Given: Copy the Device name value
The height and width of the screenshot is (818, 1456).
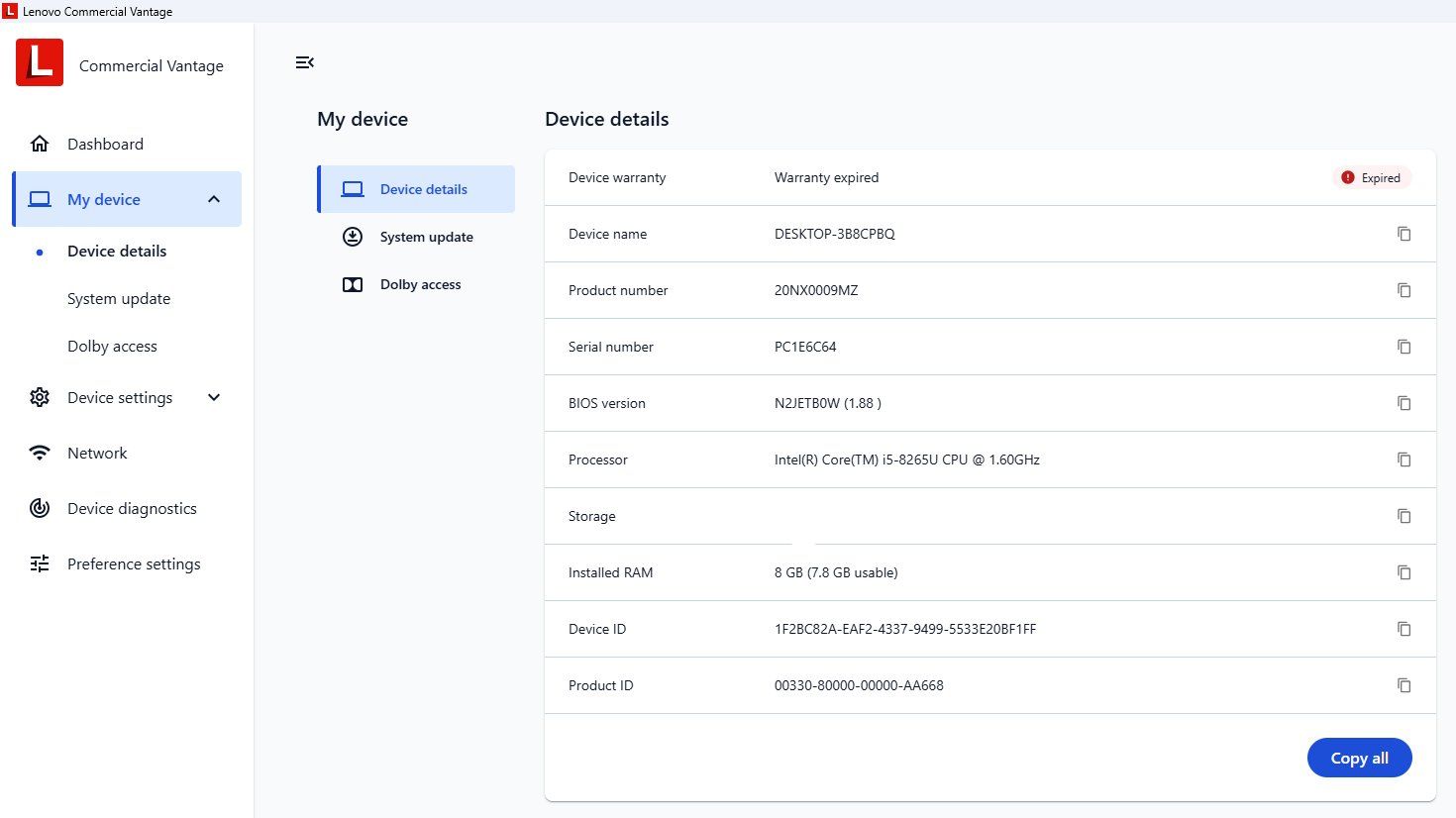Looking at the screenshot, I should (1404, 234).
